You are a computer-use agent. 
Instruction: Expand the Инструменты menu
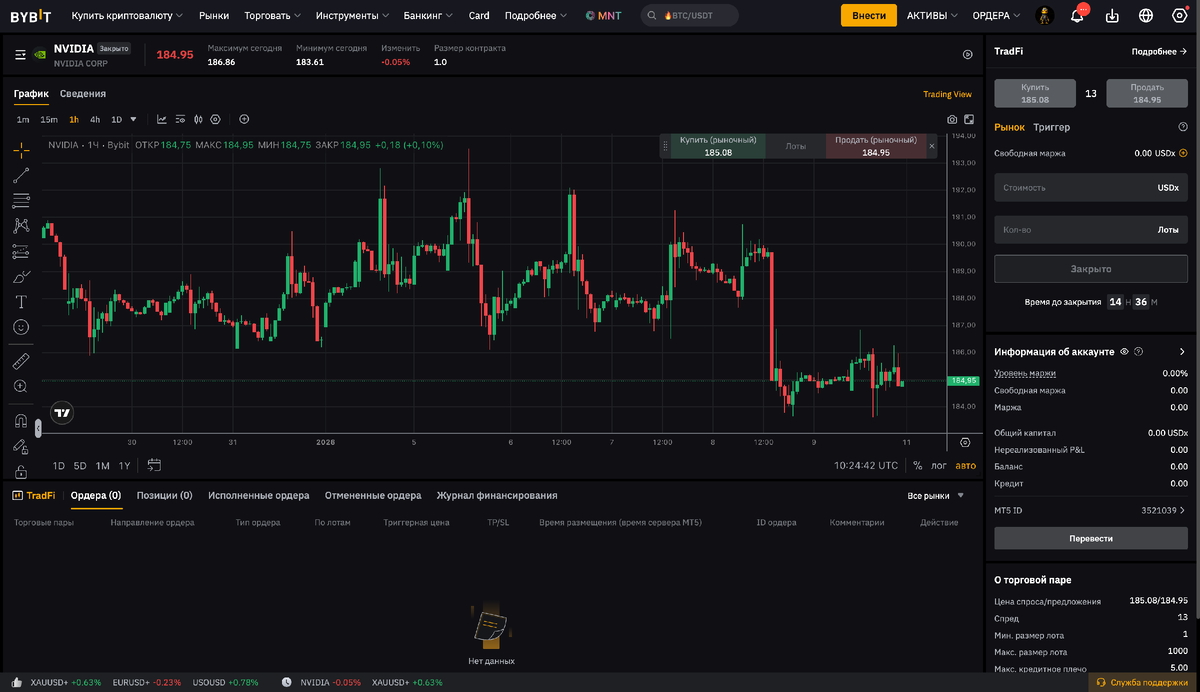point(352,16)
